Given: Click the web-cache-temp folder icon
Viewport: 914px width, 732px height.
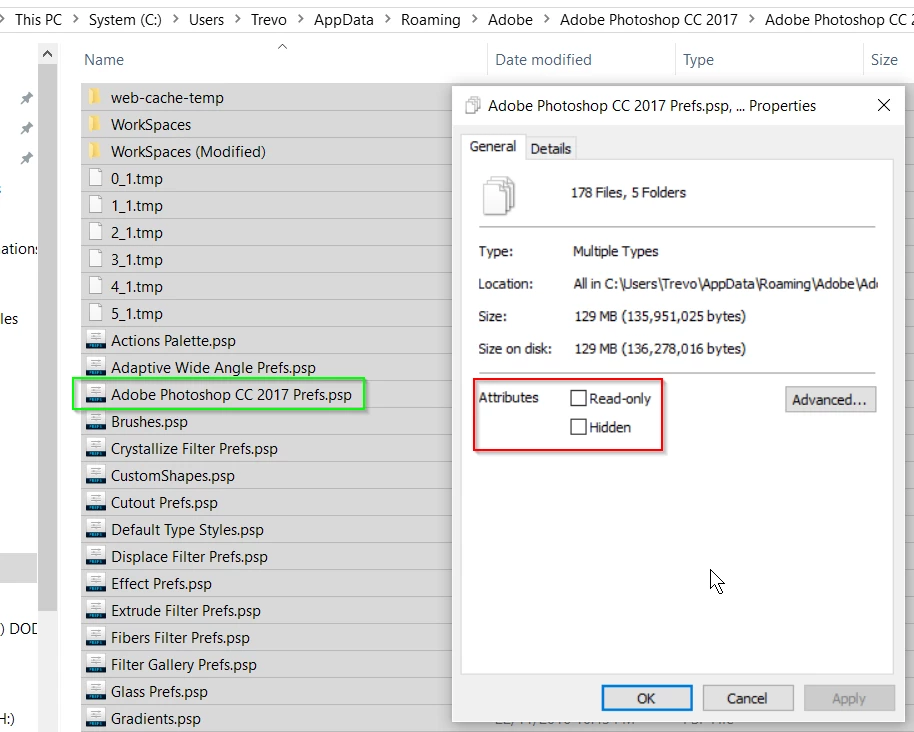Looking at the screenshot, I should point(95,97).
